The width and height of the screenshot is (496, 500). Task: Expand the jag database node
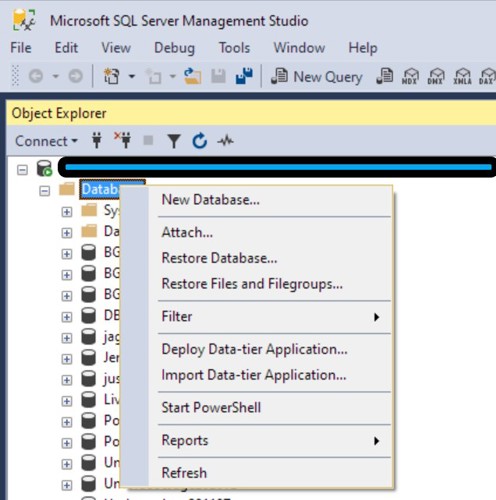pos(67,338)
